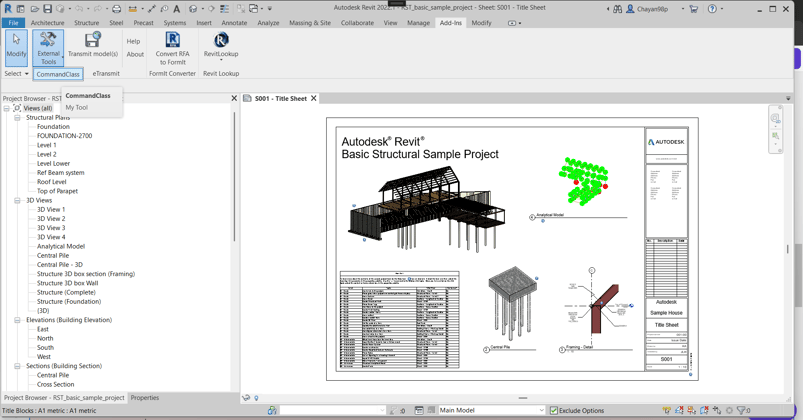
Task: Open the North elevation view
Action: pos(45,339)
